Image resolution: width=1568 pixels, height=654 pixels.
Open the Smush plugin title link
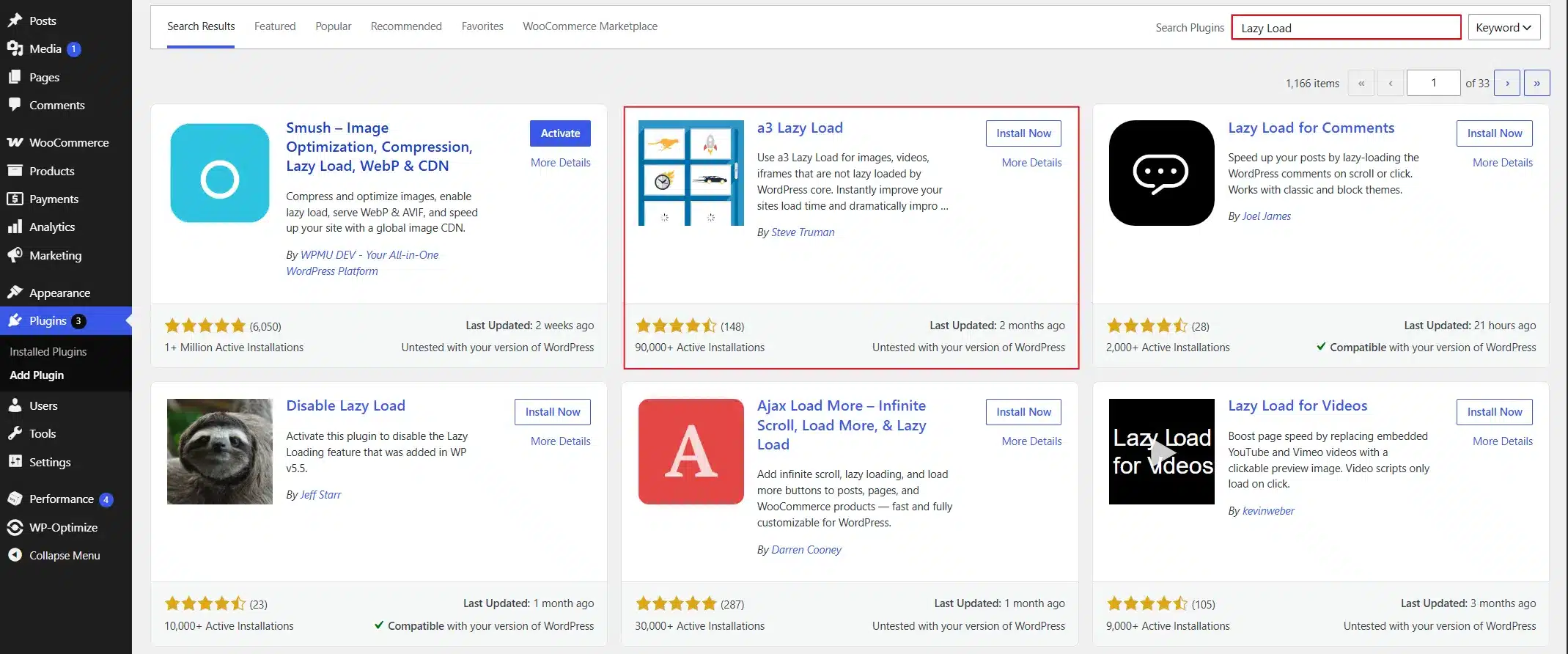click(379, 147)
